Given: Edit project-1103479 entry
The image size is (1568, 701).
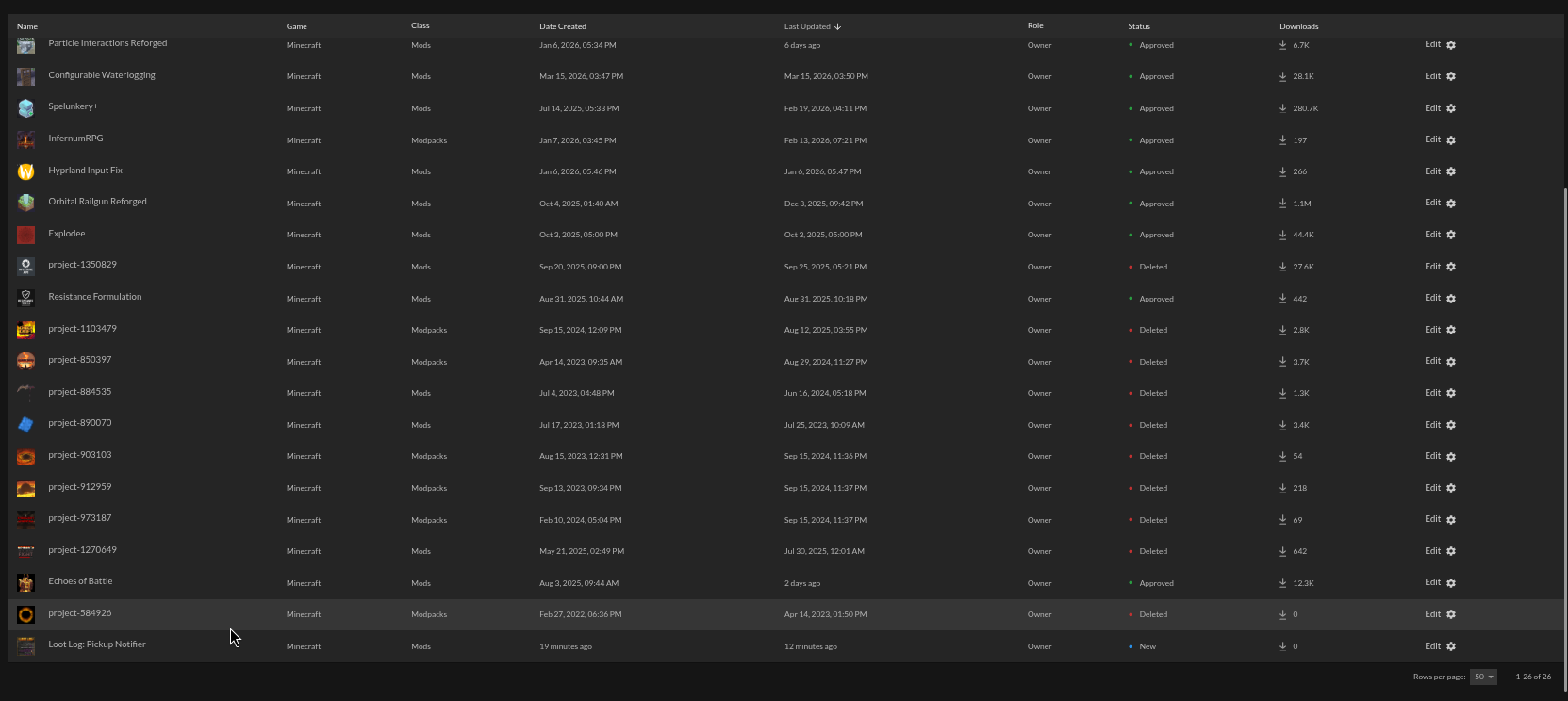Looking at the screenshot, I should point(1432,330).
